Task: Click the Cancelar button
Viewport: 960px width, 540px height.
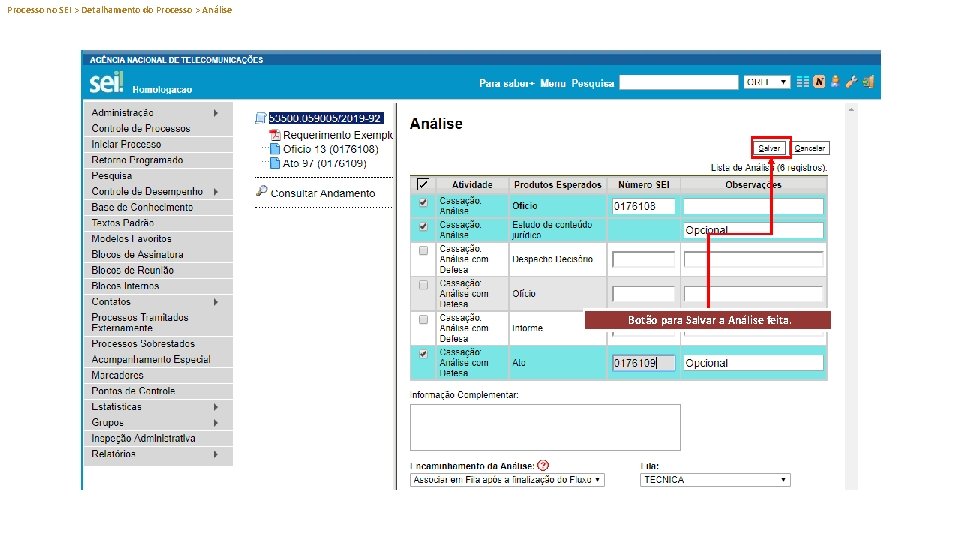Action: (x=809, y=148)
